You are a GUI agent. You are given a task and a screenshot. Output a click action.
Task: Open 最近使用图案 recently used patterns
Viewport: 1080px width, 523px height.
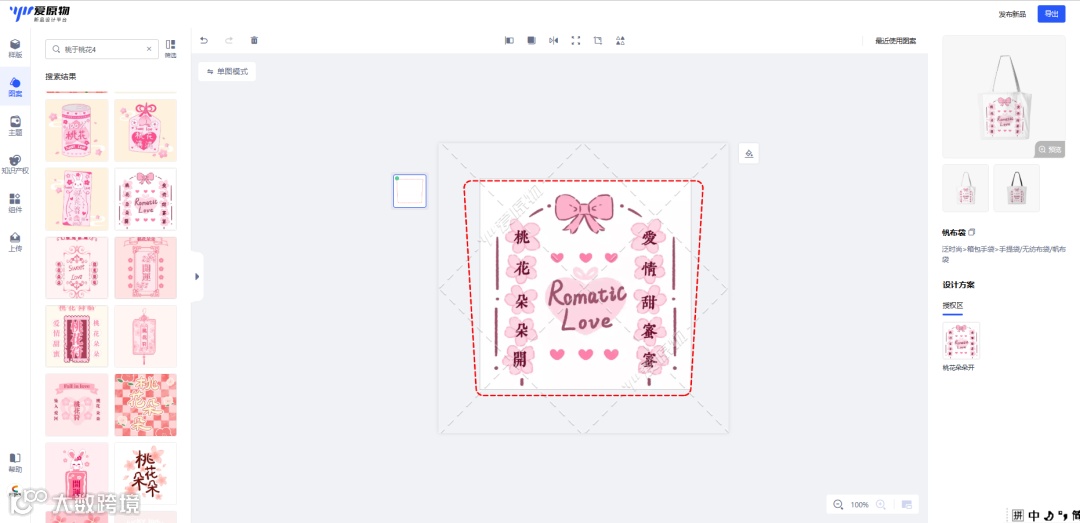point(895,41)
